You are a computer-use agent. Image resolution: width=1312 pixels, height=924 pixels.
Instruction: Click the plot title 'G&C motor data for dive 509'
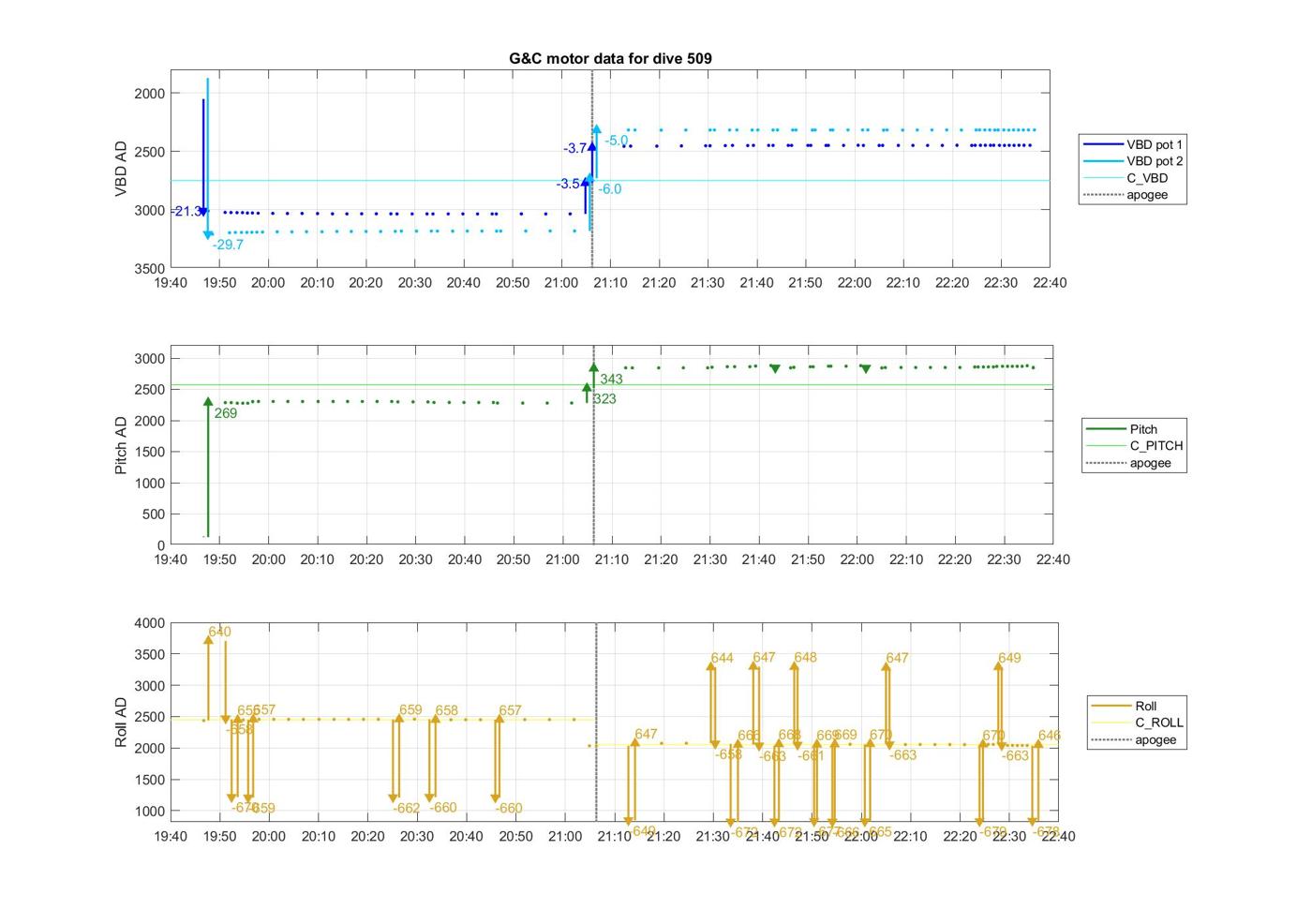point(610,58)
